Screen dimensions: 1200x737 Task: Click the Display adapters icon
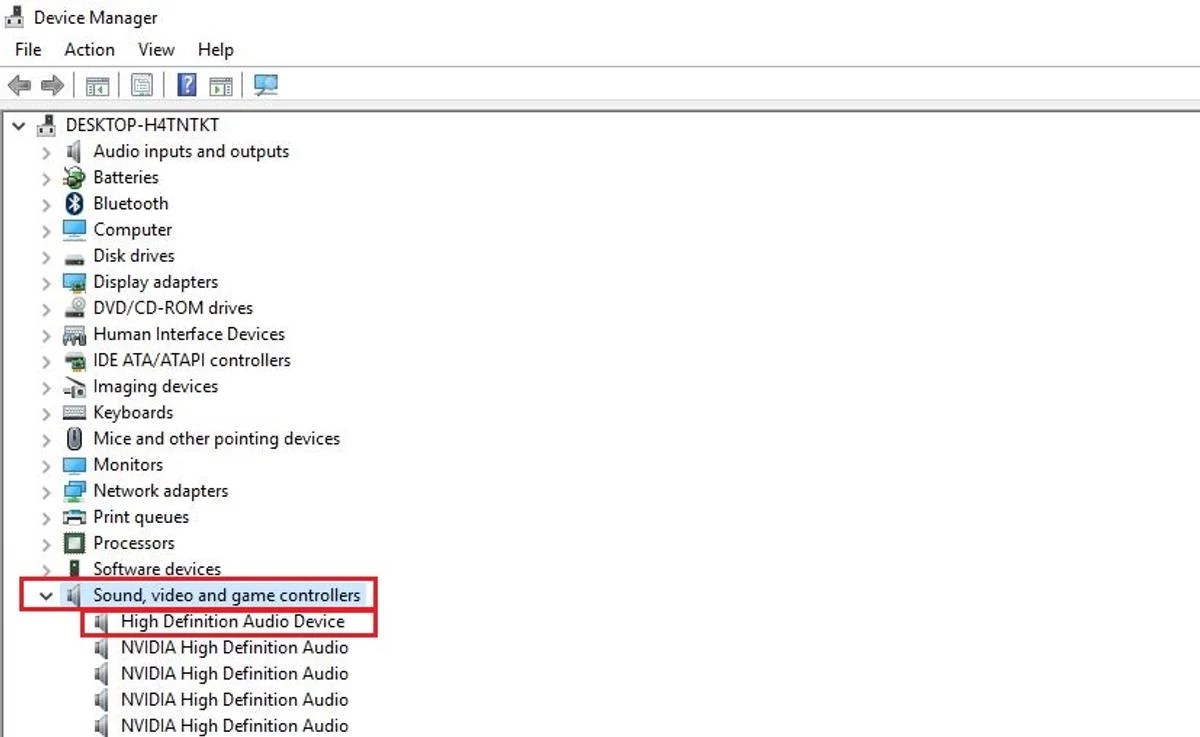74,282
